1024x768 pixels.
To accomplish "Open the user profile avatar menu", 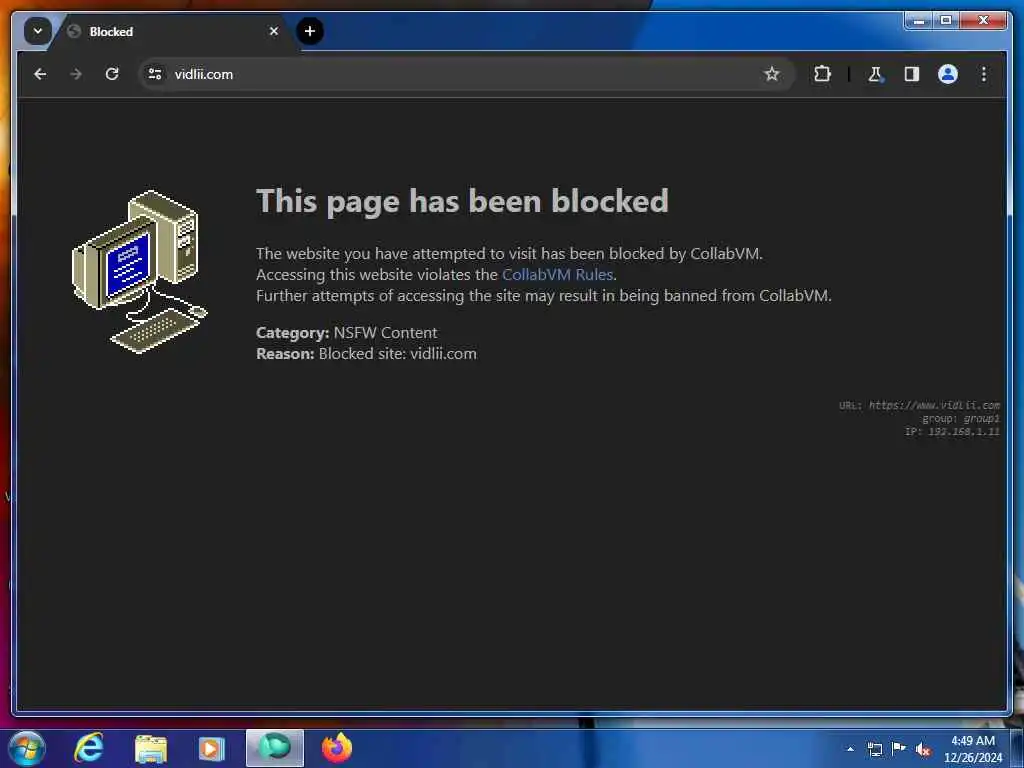I will (948, 74).
